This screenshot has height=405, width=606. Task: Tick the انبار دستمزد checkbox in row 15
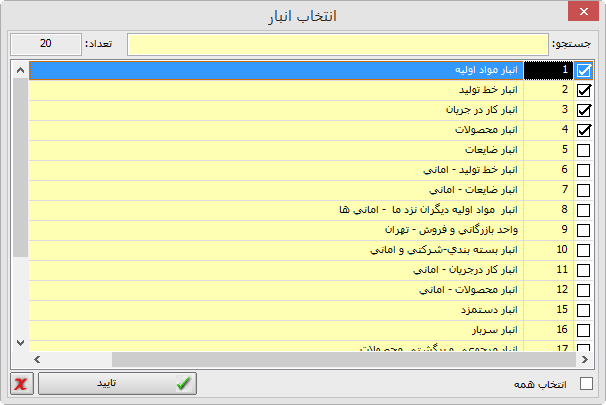pyautogui.click(x=584, y=310)
